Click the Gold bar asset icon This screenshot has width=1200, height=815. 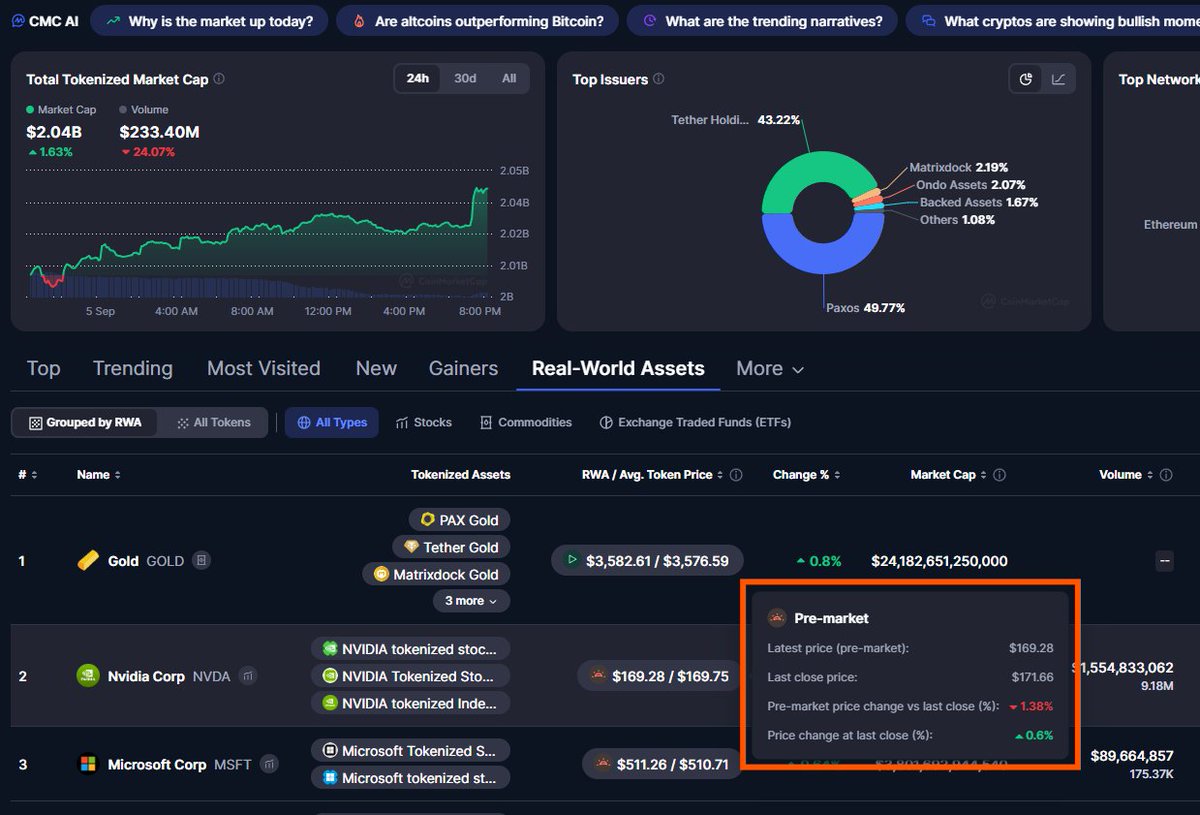88,561
